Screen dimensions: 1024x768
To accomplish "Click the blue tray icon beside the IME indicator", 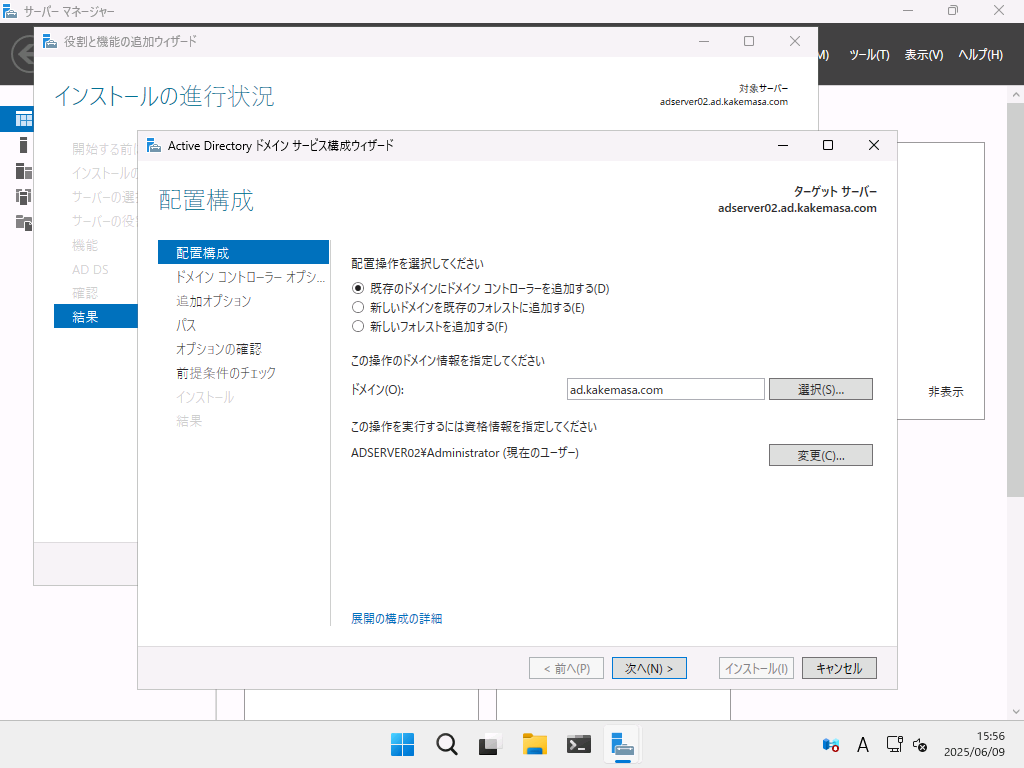I will tap(831, 744).
